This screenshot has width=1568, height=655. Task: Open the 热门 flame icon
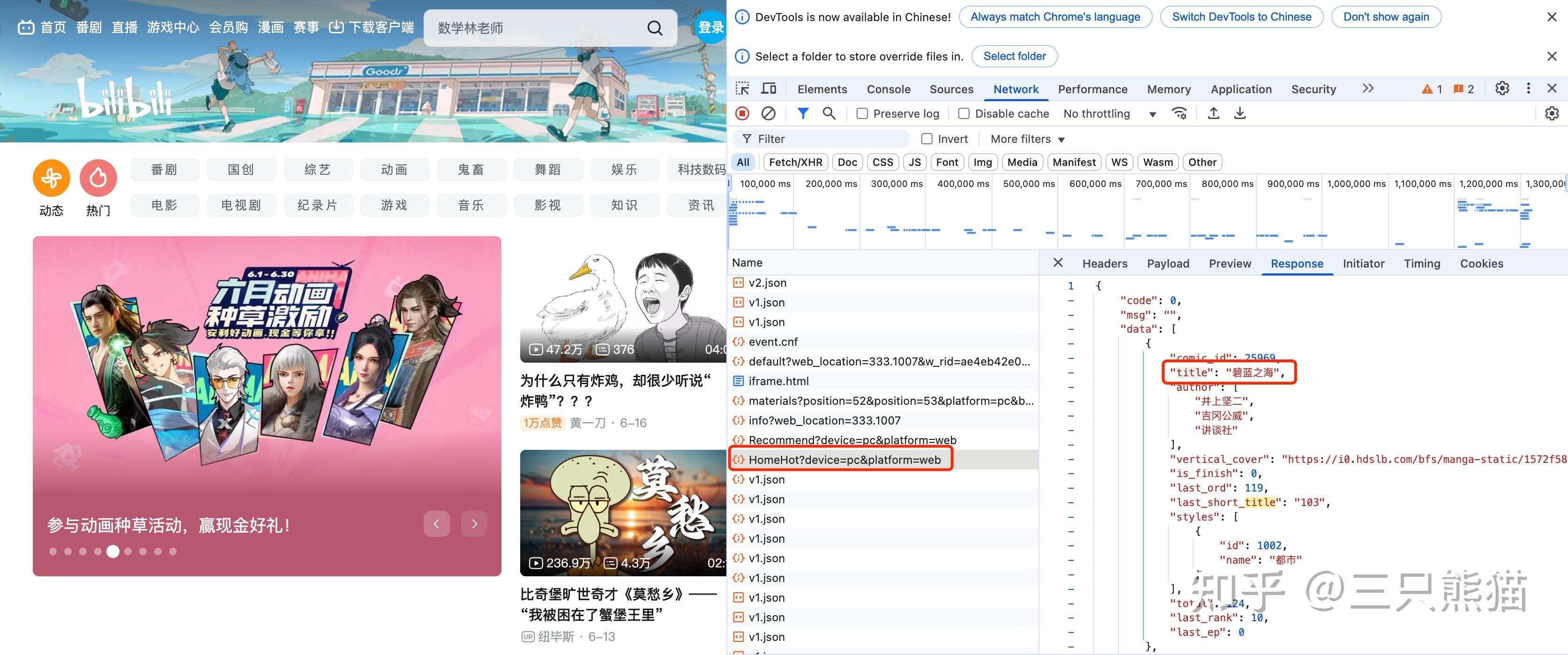coord(98,179)
